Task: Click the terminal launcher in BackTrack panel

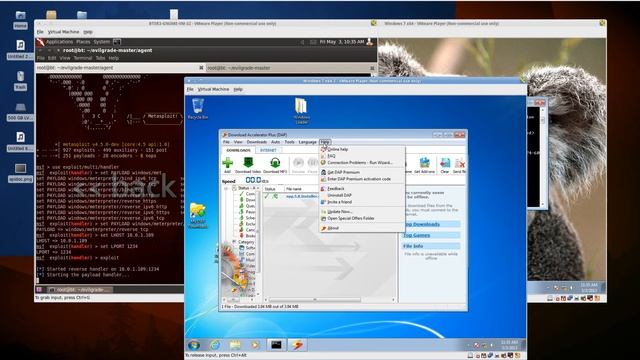Action: click(x=117, y=42)
